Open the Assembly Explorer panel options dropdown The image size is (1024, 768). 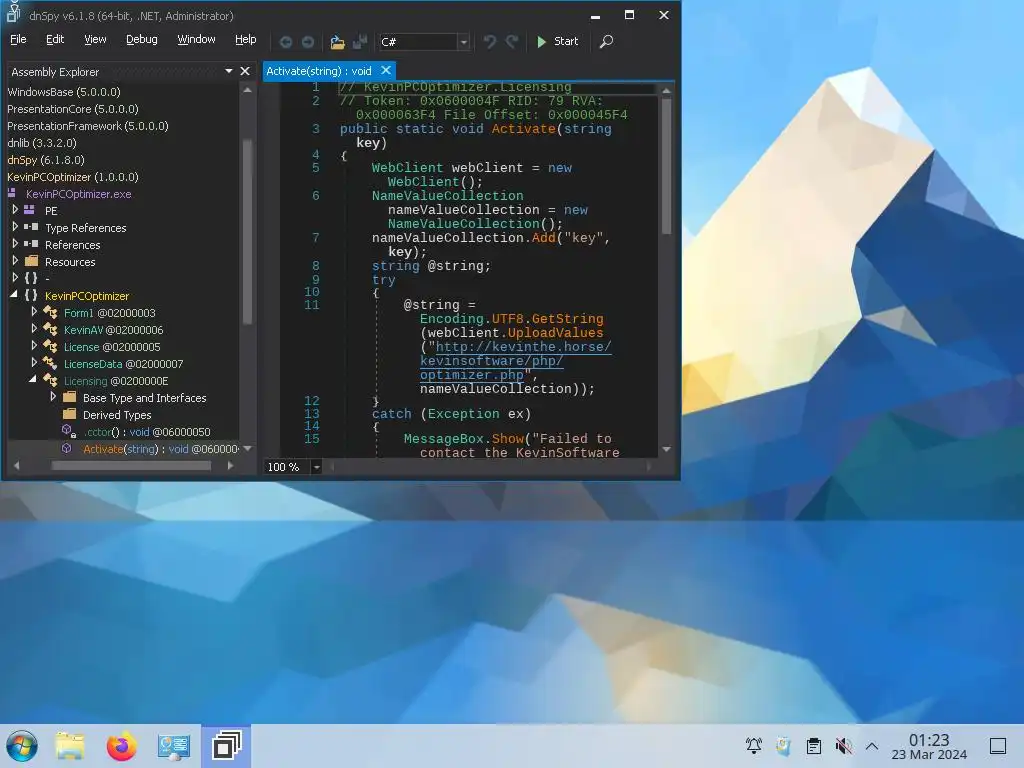(229, 71)
